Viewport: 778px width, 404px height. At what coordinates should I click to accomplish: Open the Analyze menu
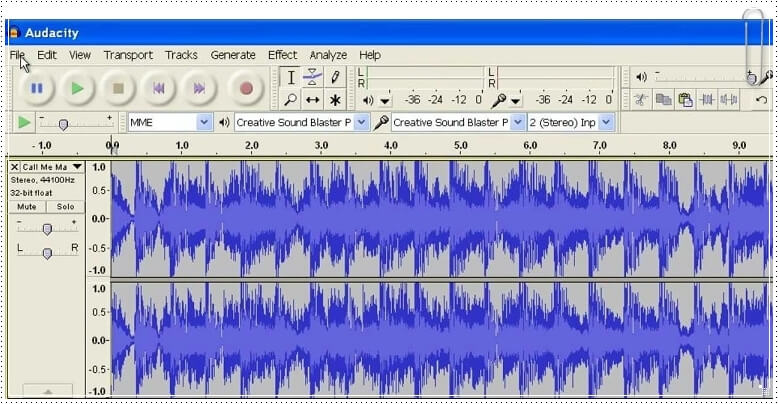[328, 55]
